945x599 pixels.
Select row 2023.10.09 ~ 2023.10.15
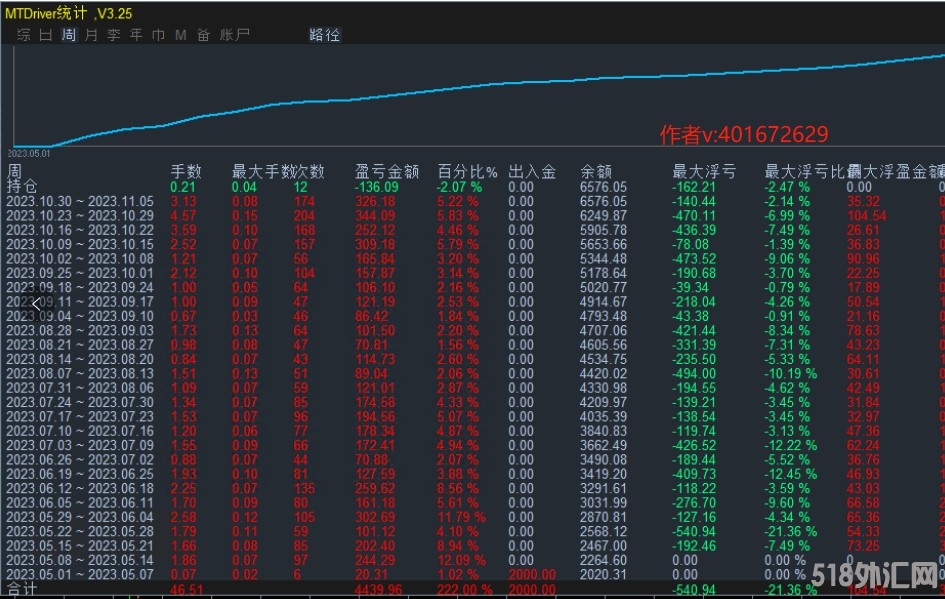(x=80, y=245)
